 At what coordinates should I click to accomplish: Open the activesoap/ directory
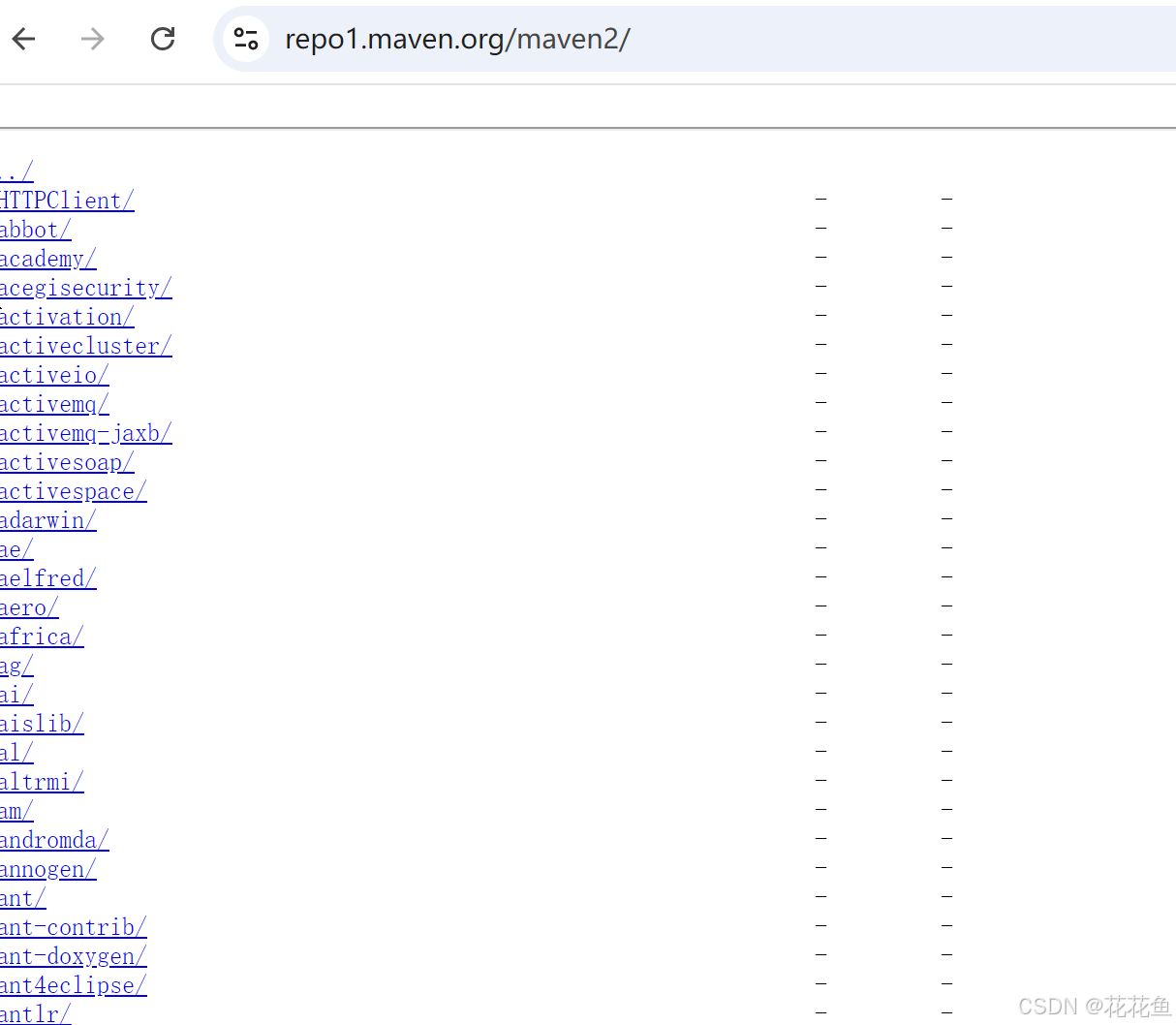point(67,462)
